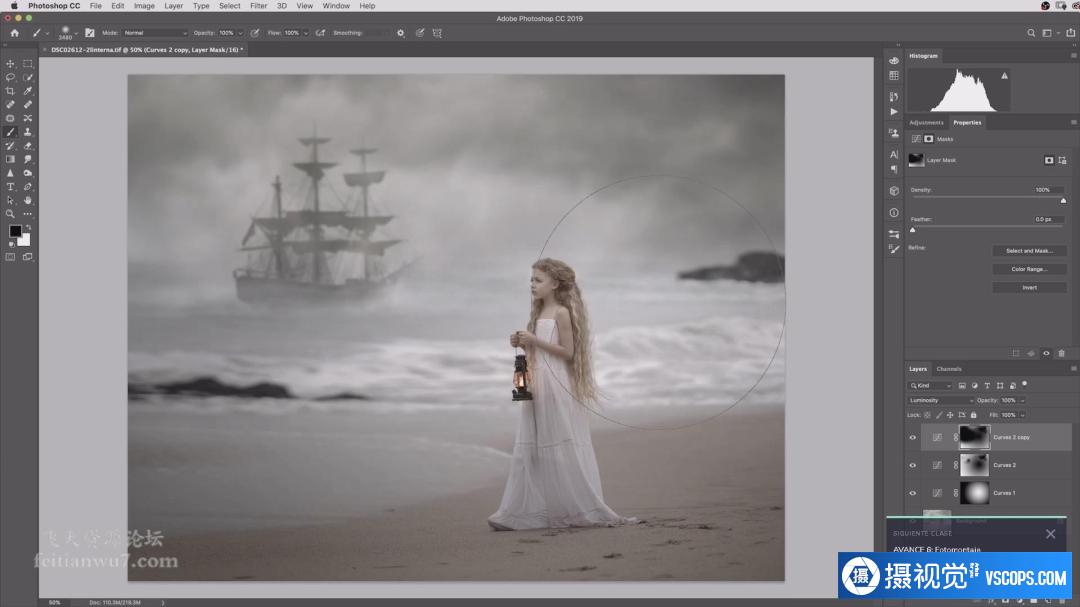Hide the Curves 1 layer
This screenshot has height=607, width=1080.
coord(913,493)
